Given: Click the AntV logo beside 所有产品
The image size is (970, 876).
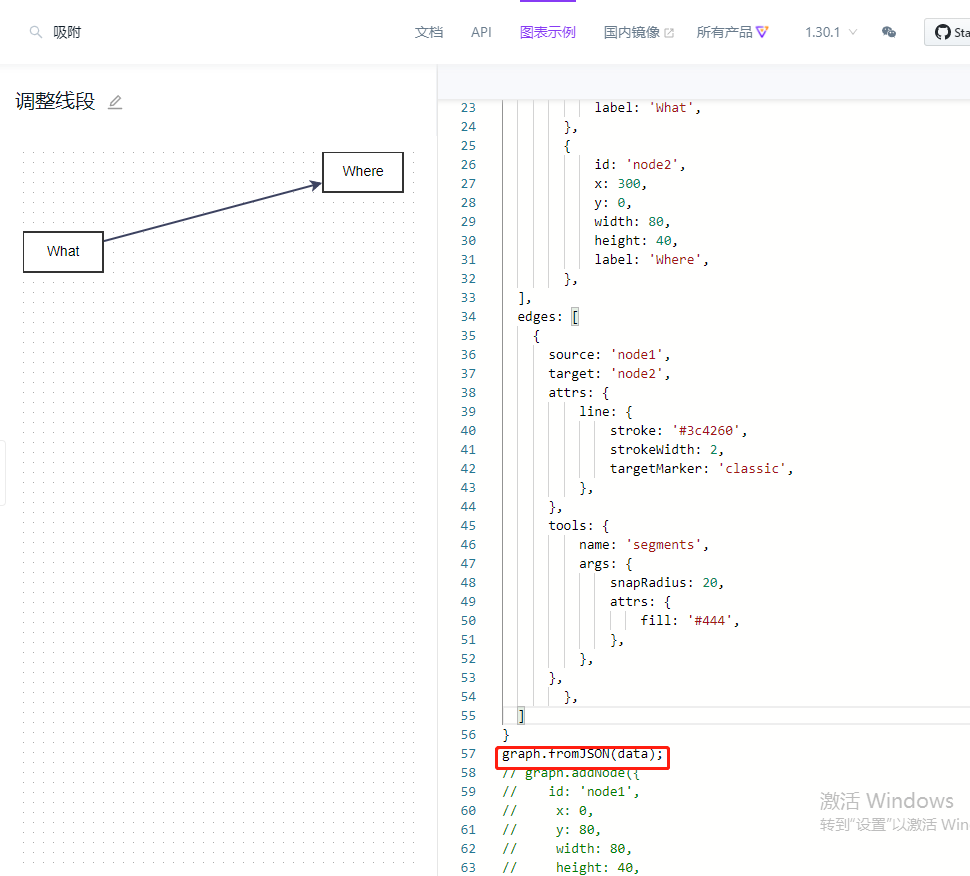Looking at the screenshot, I should (762, 32).
